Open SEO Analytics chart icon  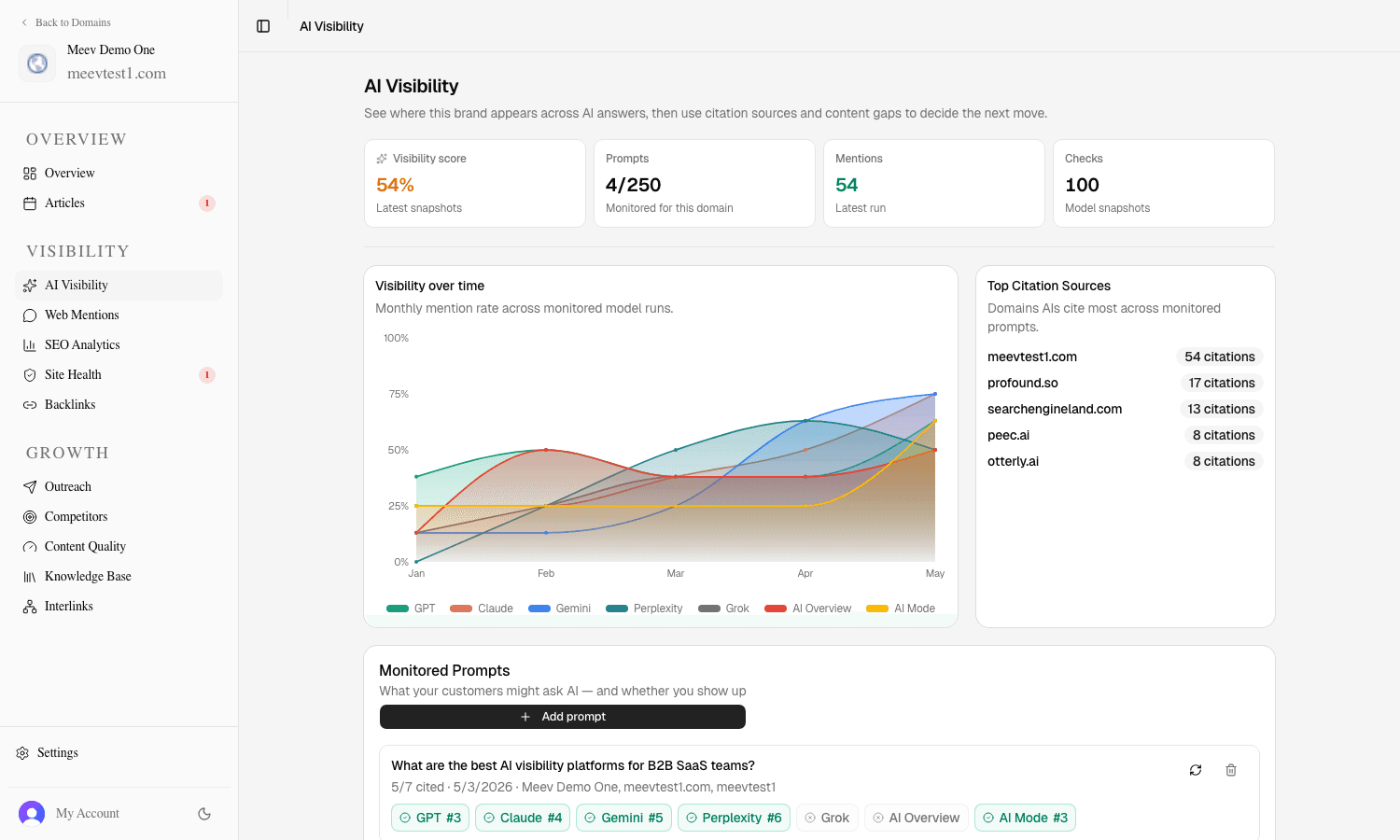pos(30,345)
